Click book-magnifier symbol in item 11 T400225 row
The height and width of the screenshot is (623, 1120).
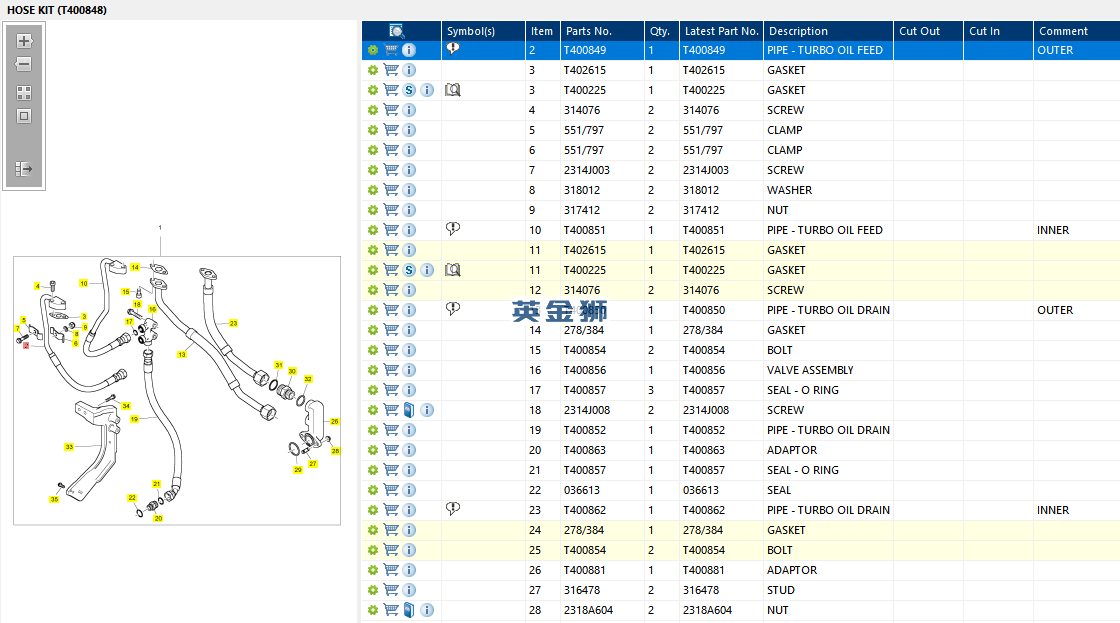(x=453, y=270)
